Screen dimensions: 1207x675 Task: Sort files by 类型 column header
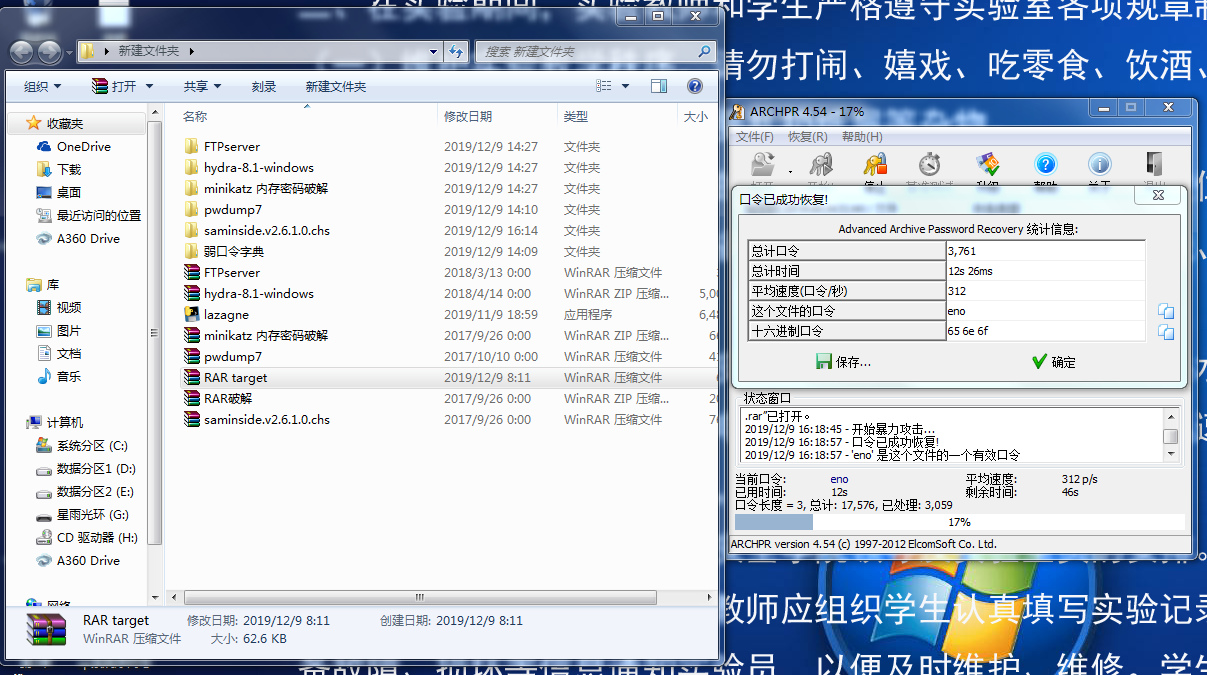click(576, 117)
